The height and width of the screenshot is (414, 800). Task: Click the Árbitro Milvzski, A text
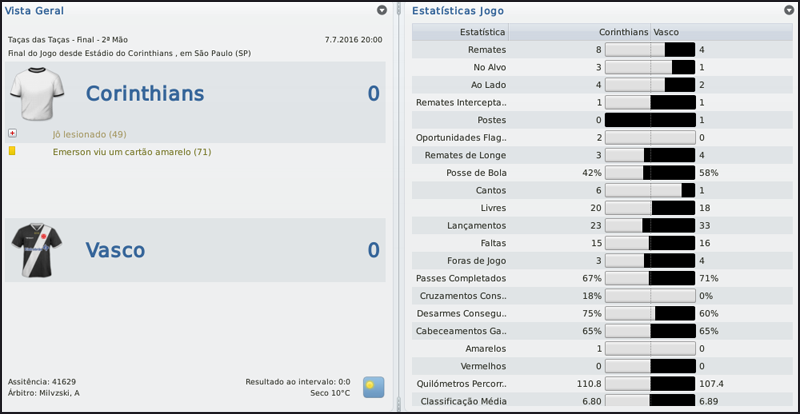[x=44, y=393]
